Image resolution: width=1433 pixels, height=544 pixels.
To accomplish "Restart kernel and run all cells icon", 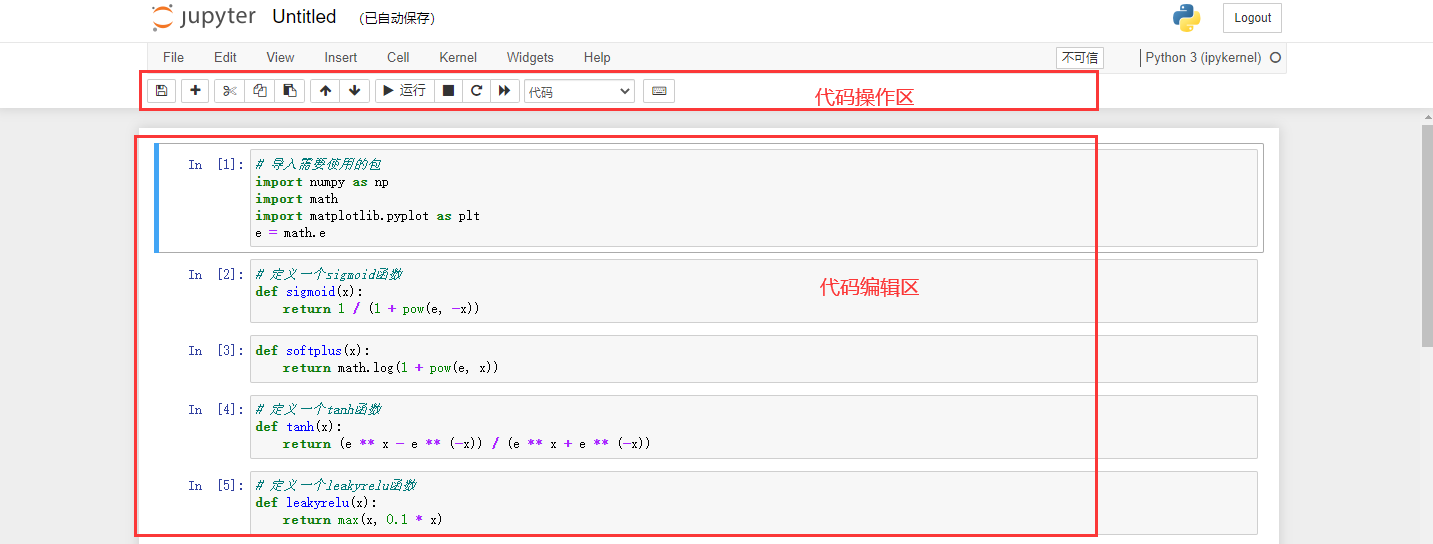I will point(505,91).
